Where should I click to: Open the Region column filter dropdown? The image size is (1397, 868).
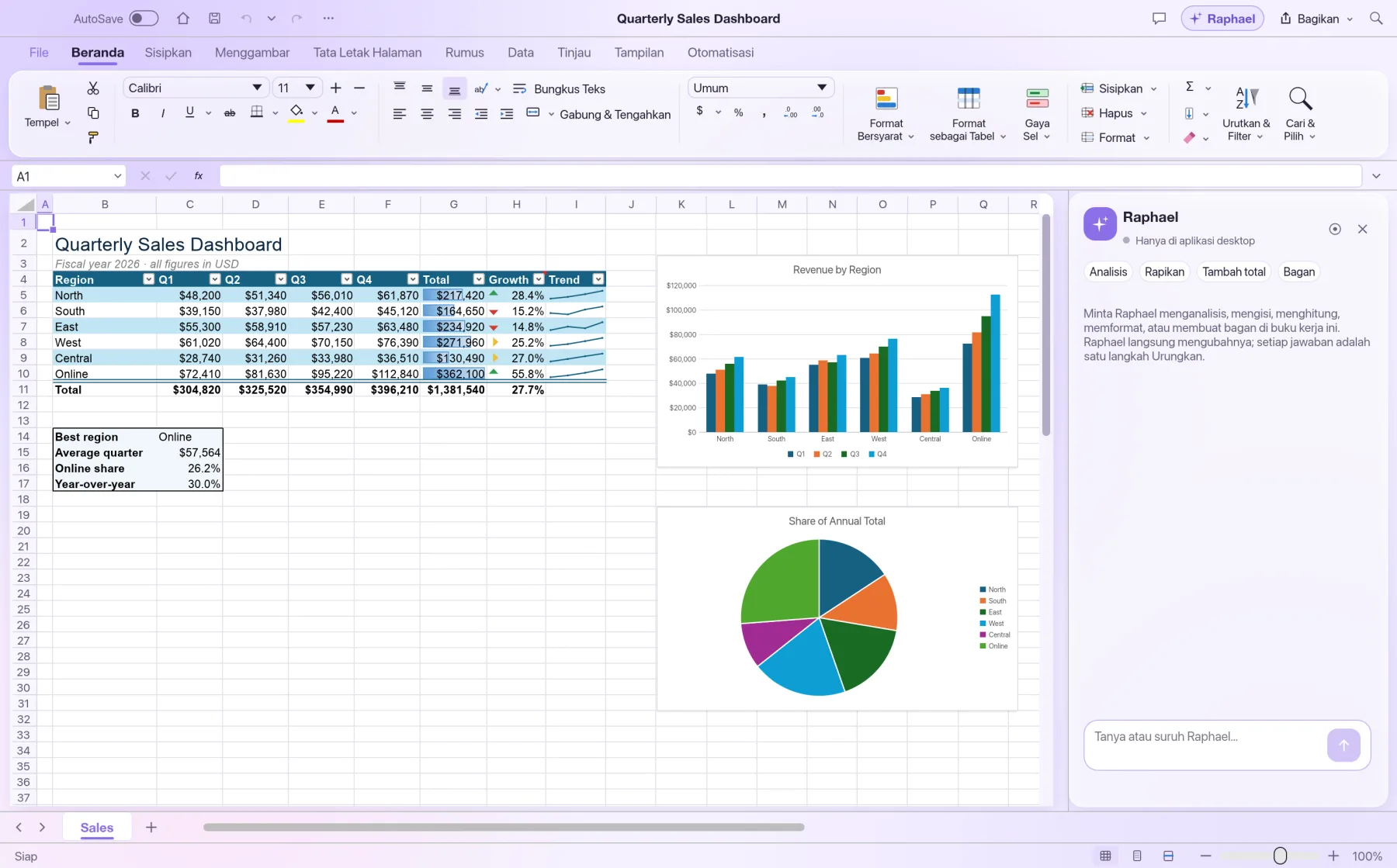(x=148, y=279)
